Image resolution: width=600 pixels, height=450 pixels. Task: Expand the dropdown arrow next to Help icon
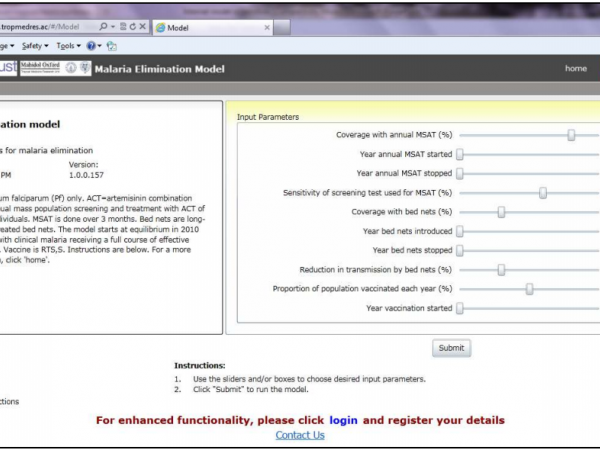point(99,46)
